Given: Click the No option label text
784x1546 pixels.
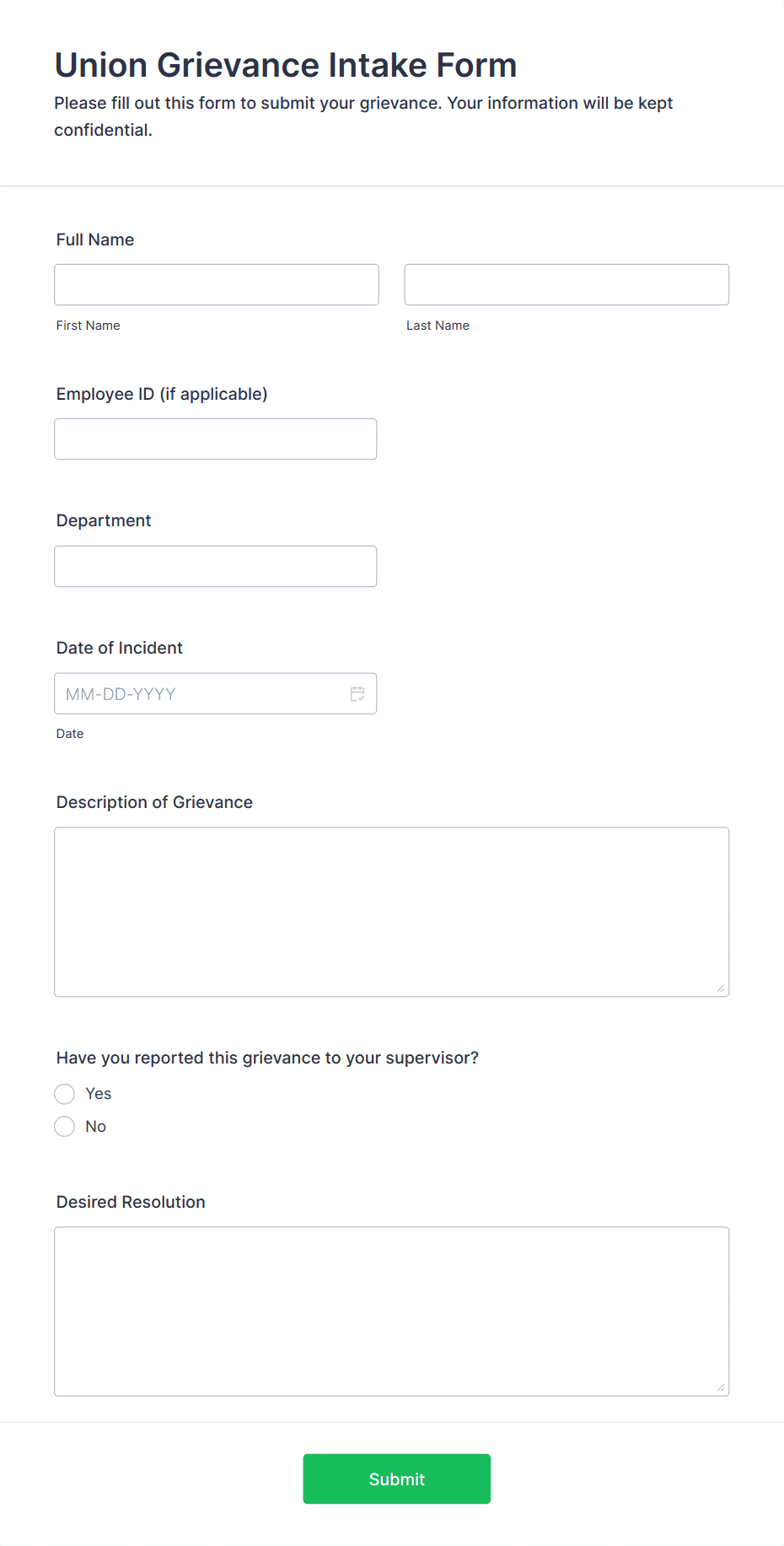Looking at the screenshot, I should tap(96, 1127).
